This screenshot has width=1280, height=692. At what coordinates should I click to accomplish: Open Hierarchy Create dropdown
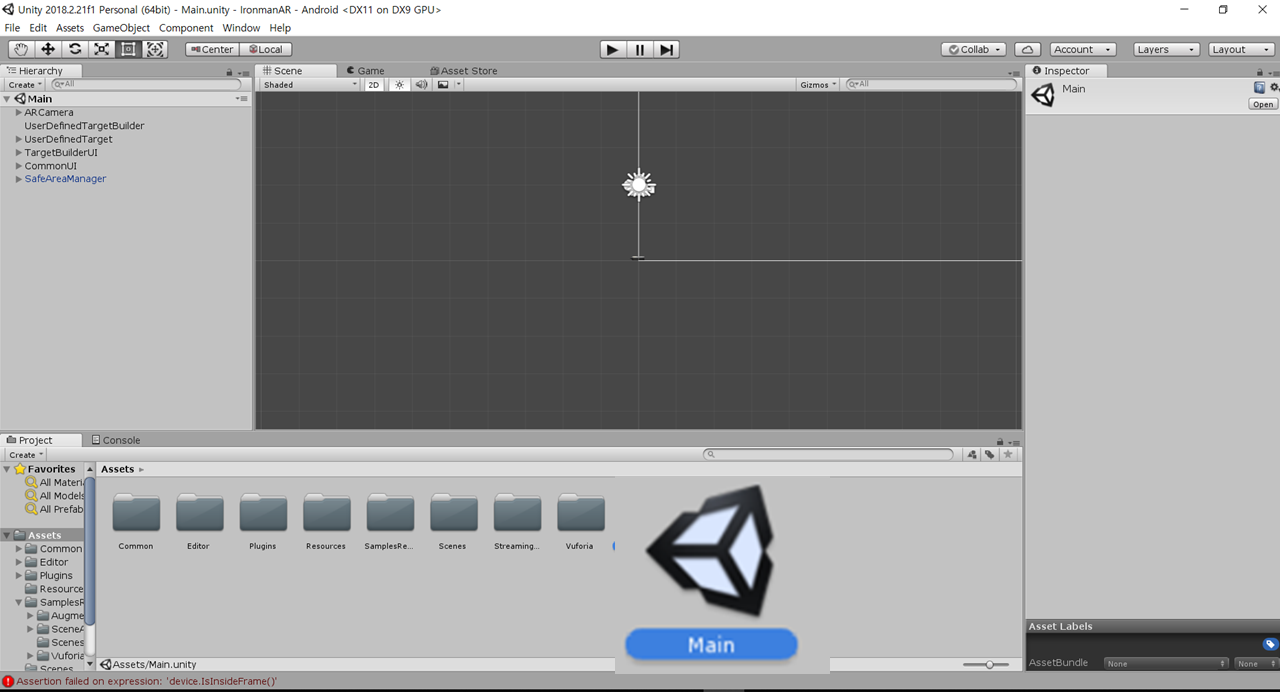[x=25, y=85]
